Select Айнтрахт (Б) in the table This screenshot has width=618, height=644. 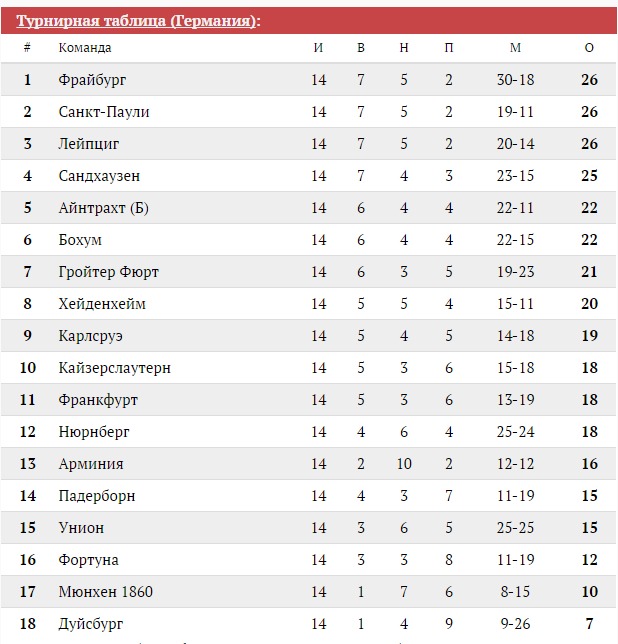tap(103, 208)
